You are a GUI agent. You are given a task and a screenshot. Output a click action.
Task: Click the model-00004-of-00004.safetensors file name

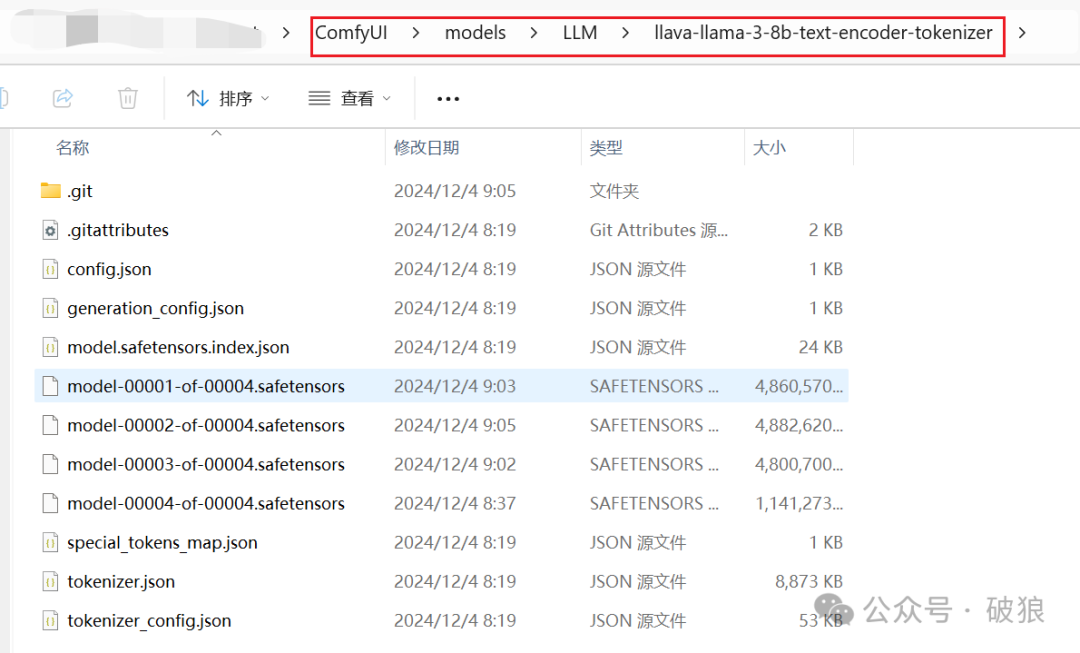tap(206, 504)
